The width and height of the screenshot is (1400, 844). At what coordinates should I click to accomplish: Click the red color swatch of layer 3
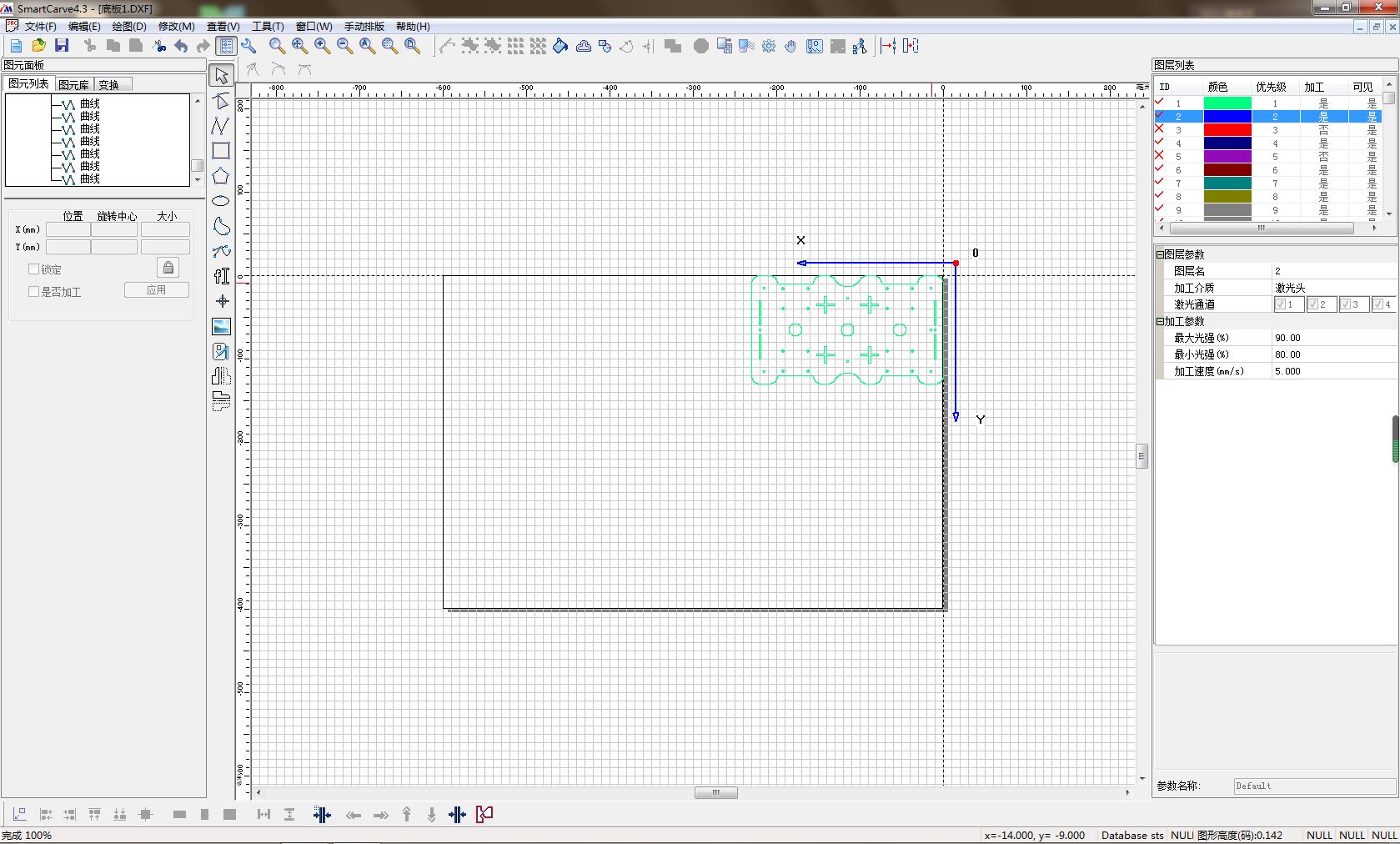(x=1227, y=130)
